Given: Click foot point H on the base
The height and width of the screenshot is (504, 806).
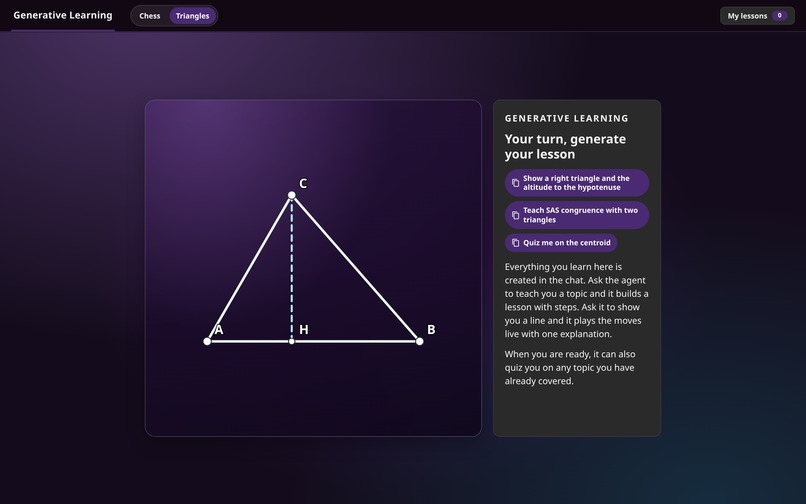Looking at the screenshot, I should [x=291, y=341].
